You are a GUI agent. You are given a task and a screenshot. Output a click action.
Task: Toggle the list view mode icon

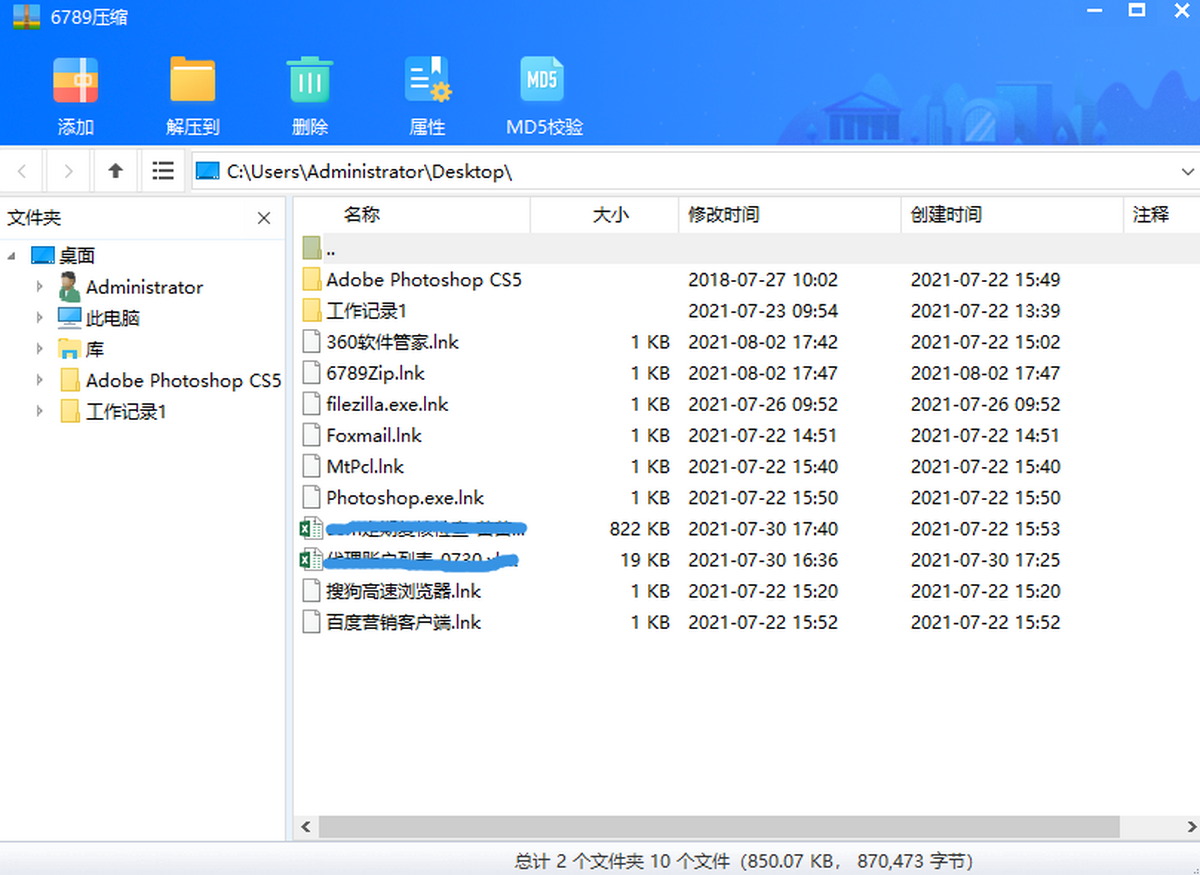(163, 171)
